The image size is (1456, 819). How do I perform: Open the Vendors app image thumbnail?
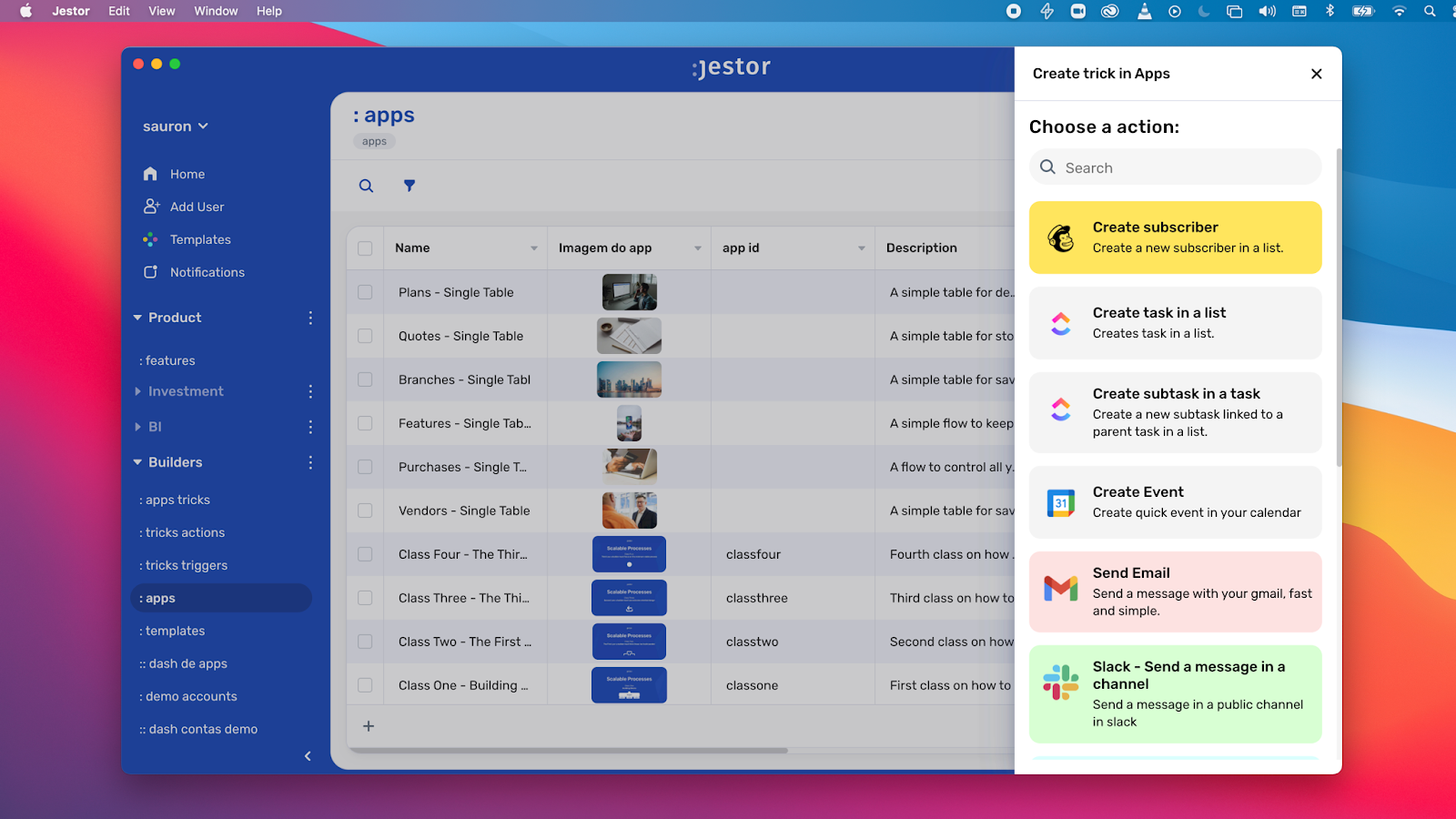click(x=629, y=511)
